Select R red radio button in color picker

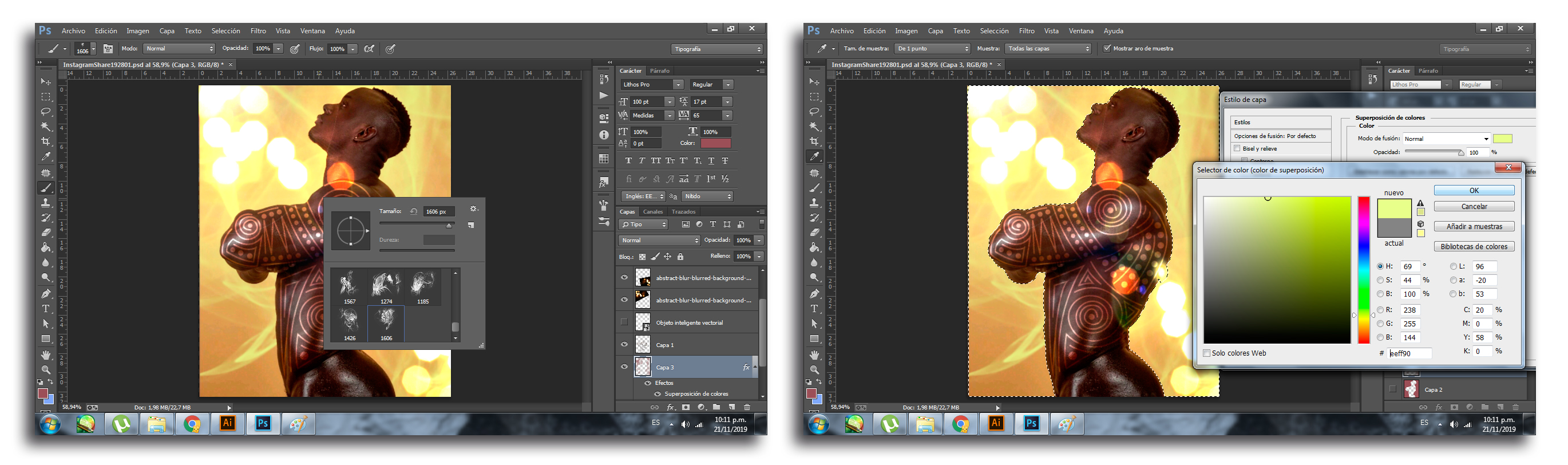1380,310
